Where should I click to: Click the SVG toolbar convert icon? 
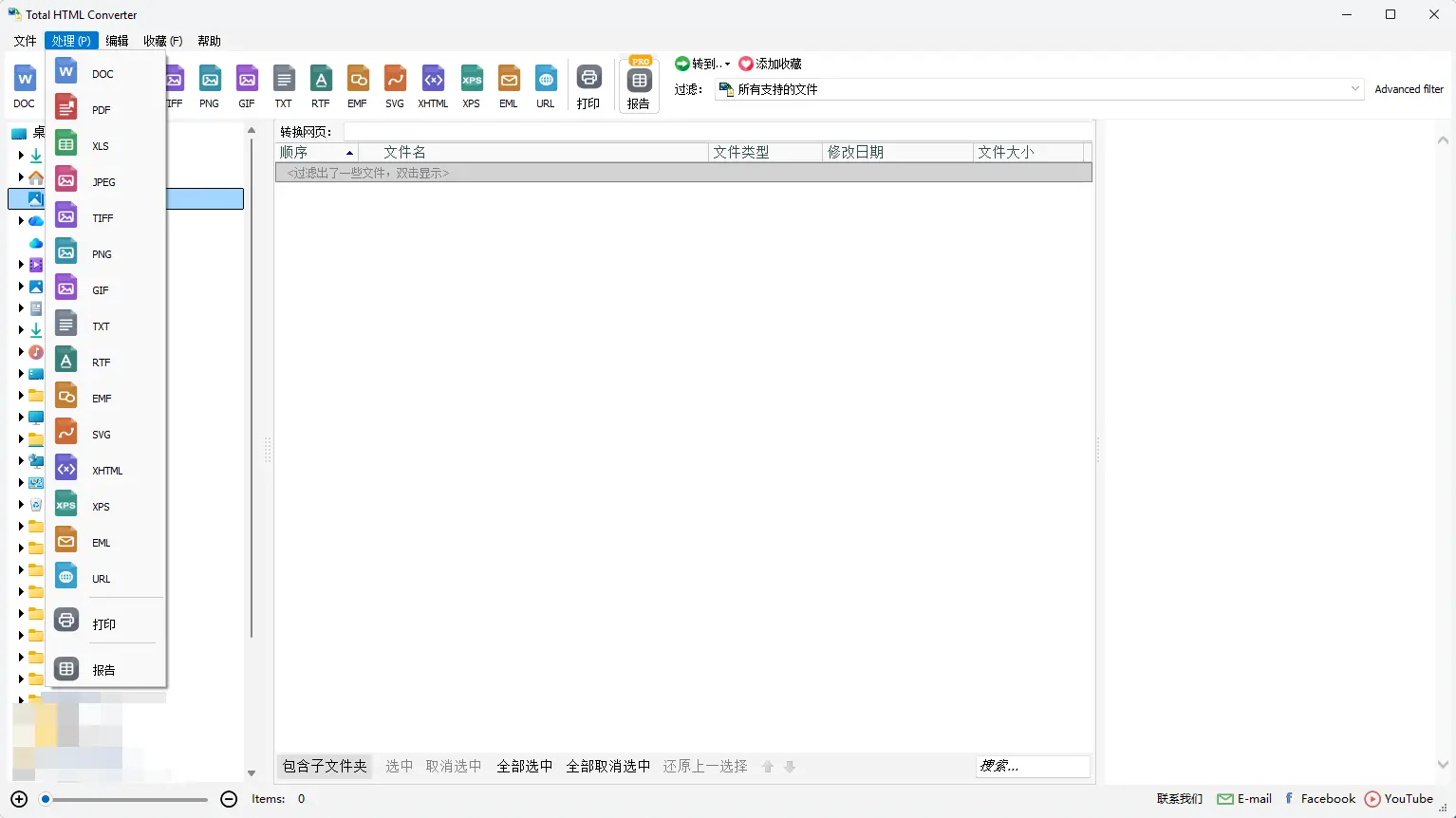(395, 86)
